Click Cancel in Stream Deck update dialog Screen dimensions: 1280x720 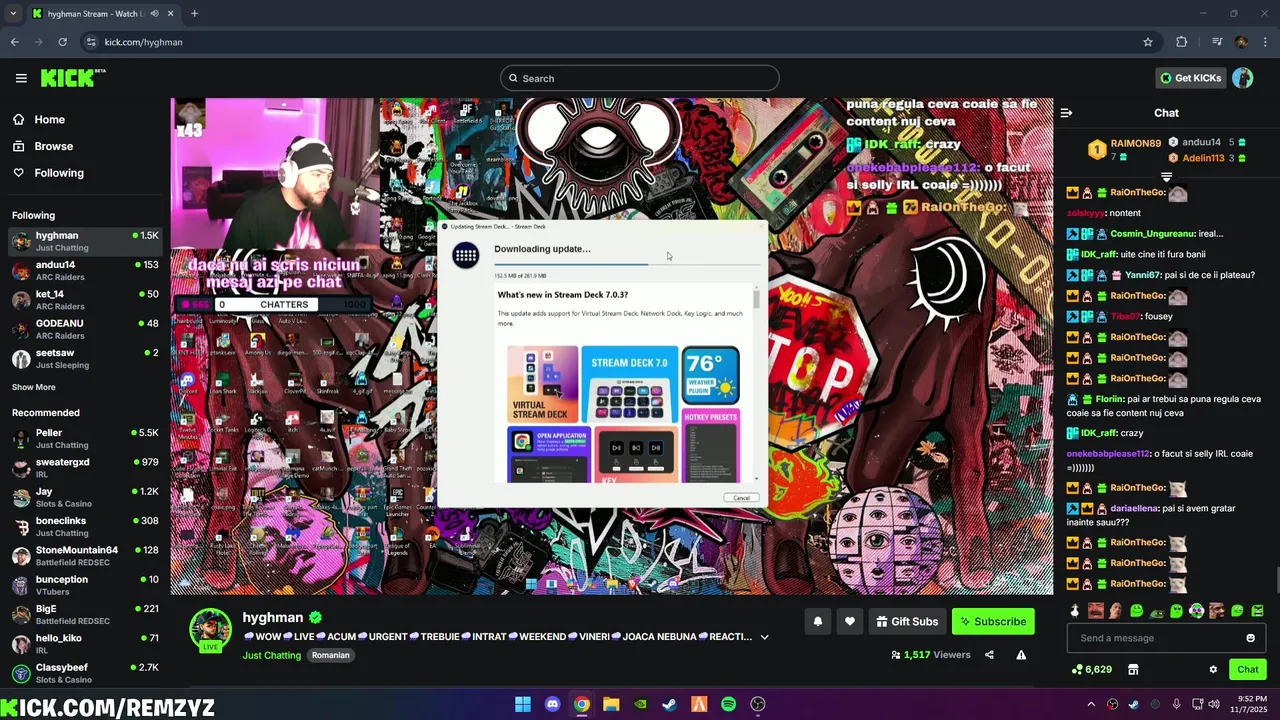tap(741, 497)
